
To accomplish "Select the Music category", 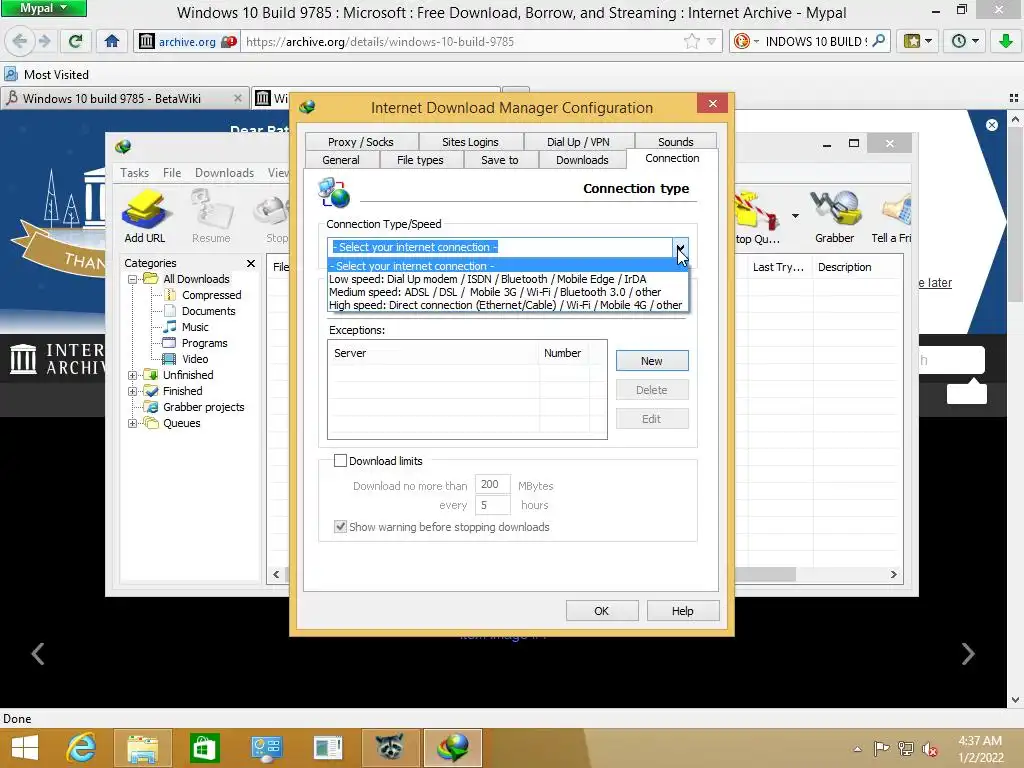I will click(195, 327).
